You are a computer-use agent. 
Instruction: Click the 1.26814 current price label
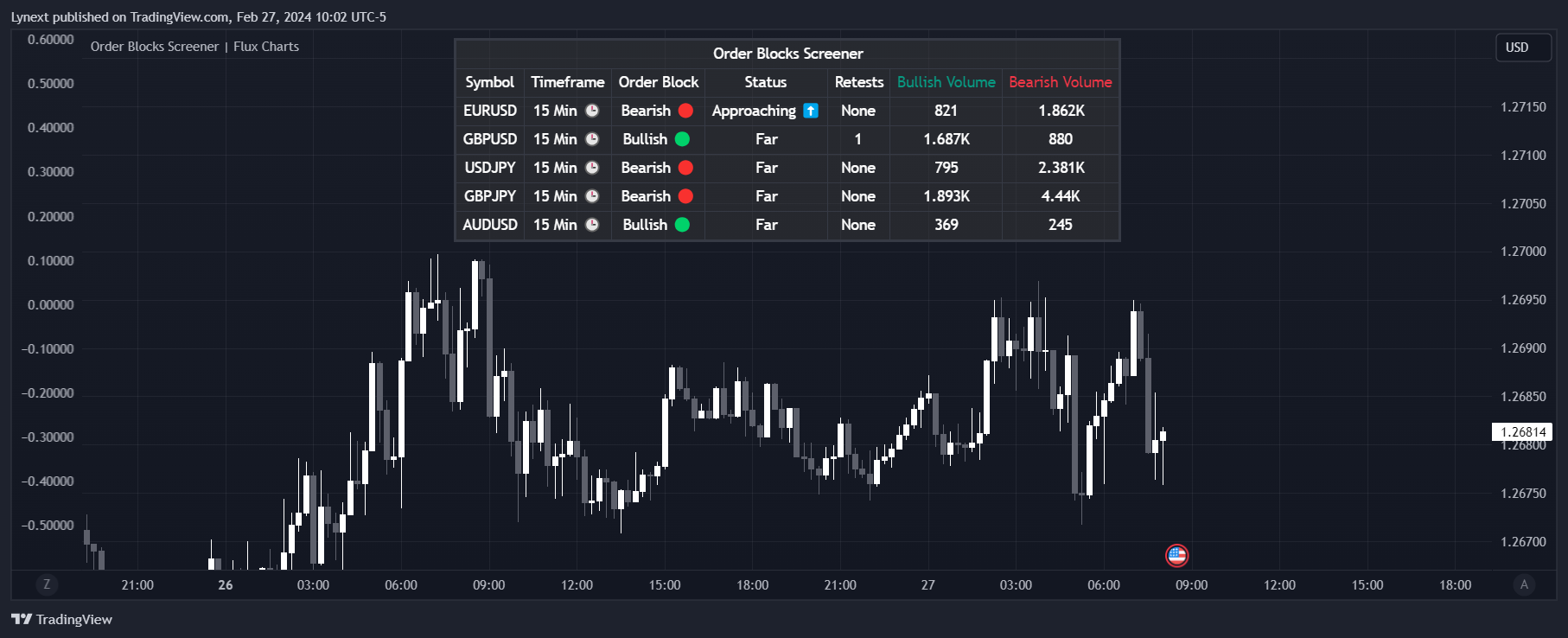pyautogui.click(x=1522, y=432)
